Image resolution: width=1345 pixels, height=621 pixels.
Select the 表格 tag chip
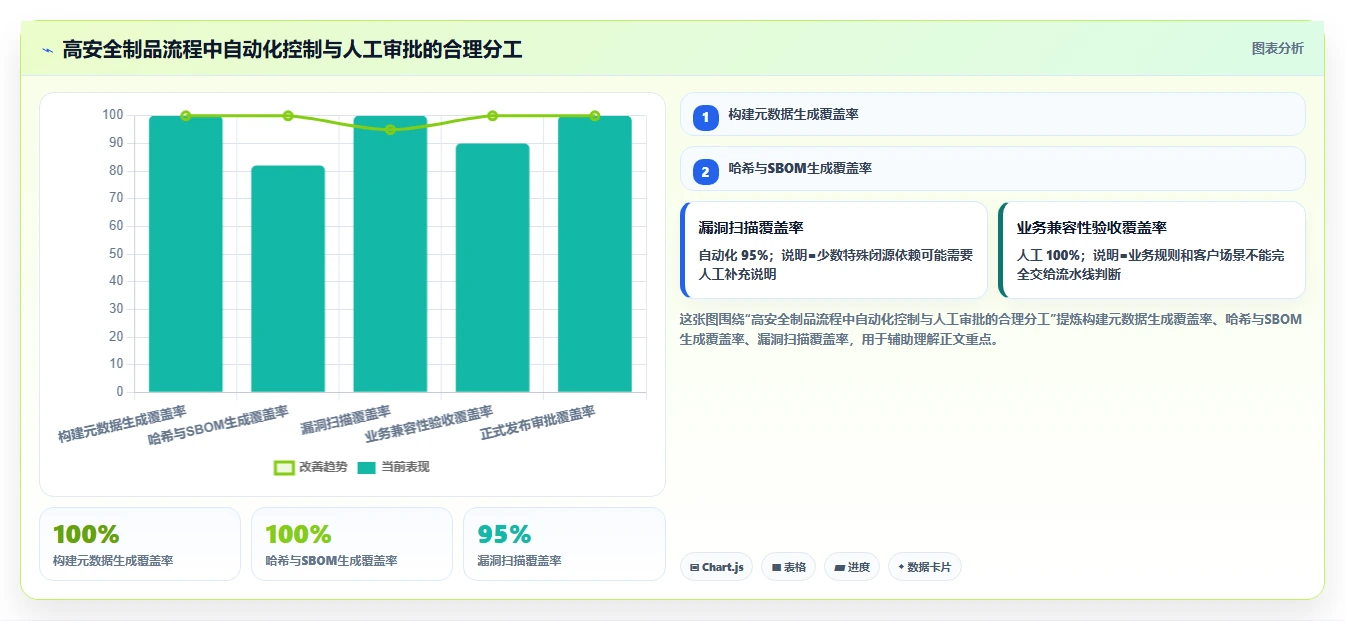pos(788,567)
